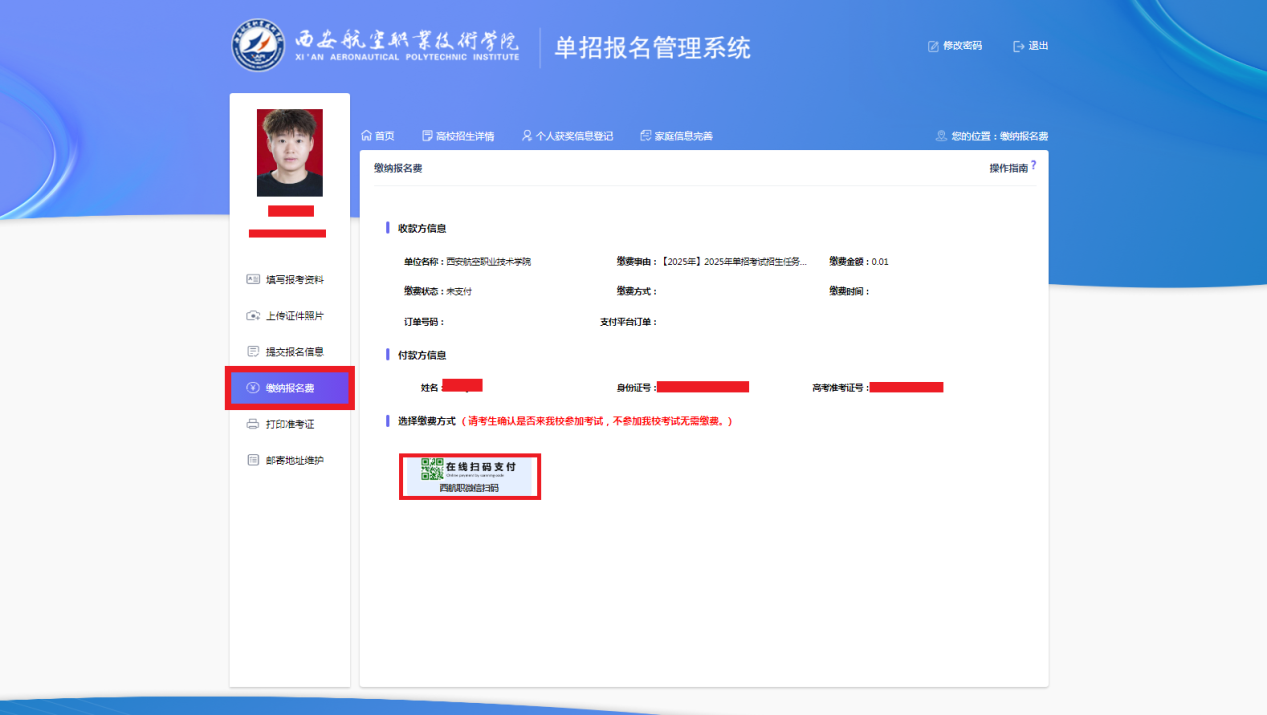Click the camera icon for 上传证件照片

[253, 316]
